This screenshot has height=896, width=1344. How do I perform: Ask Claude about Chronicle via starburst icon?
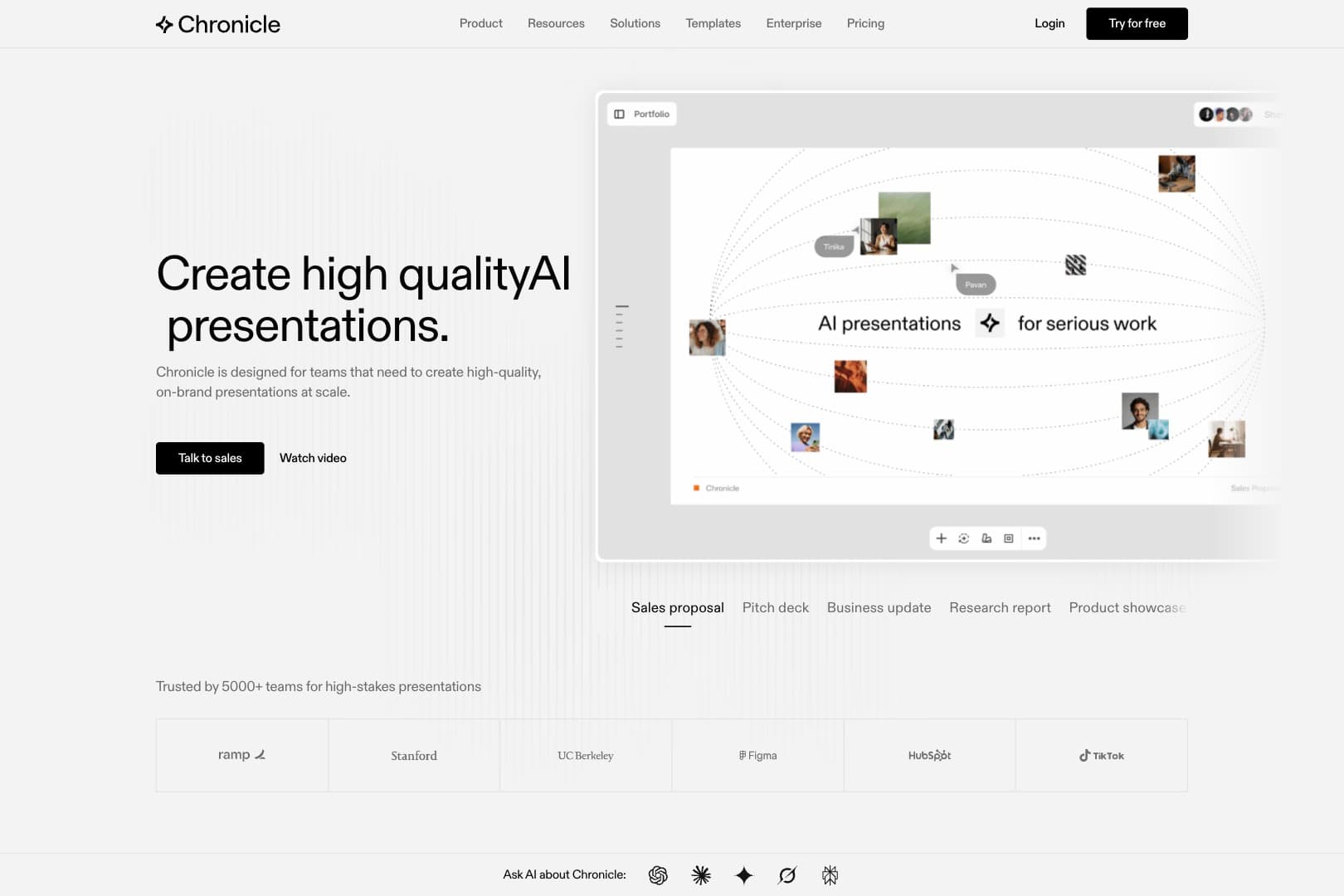[x=701, y=875]
